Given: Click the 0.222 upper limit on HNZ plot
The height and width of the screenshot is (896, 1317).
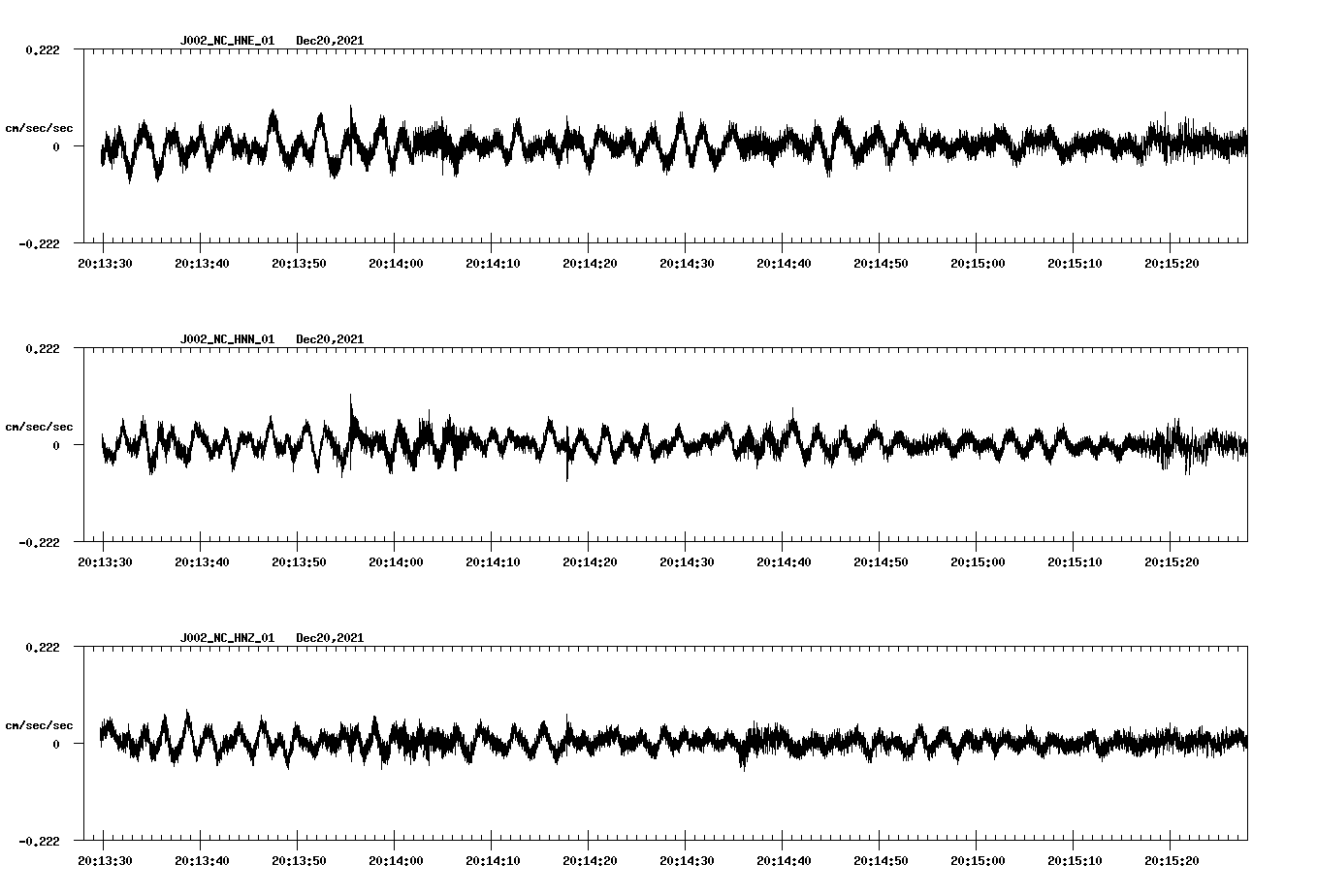Looking at the screenshot, I should [x=42, y=647].
